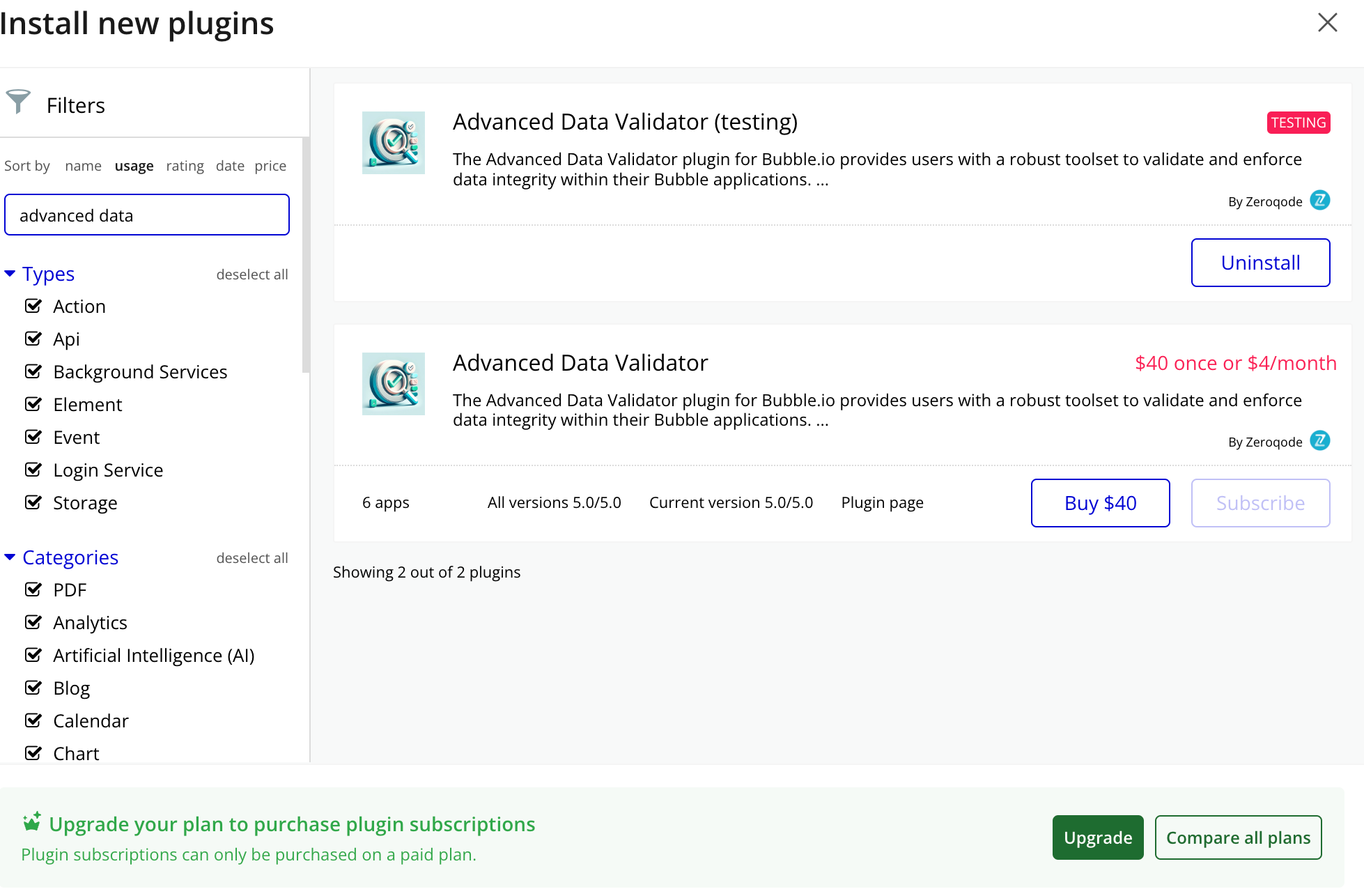Click '6 apps' usage count

pyautogui.click(x=386, y=502)
